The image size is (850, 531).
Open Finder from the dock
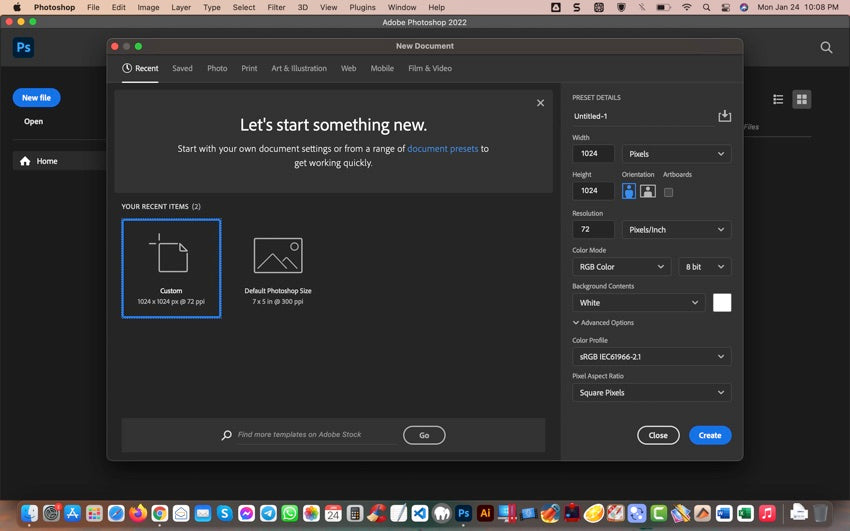click(x=29, y=513)
